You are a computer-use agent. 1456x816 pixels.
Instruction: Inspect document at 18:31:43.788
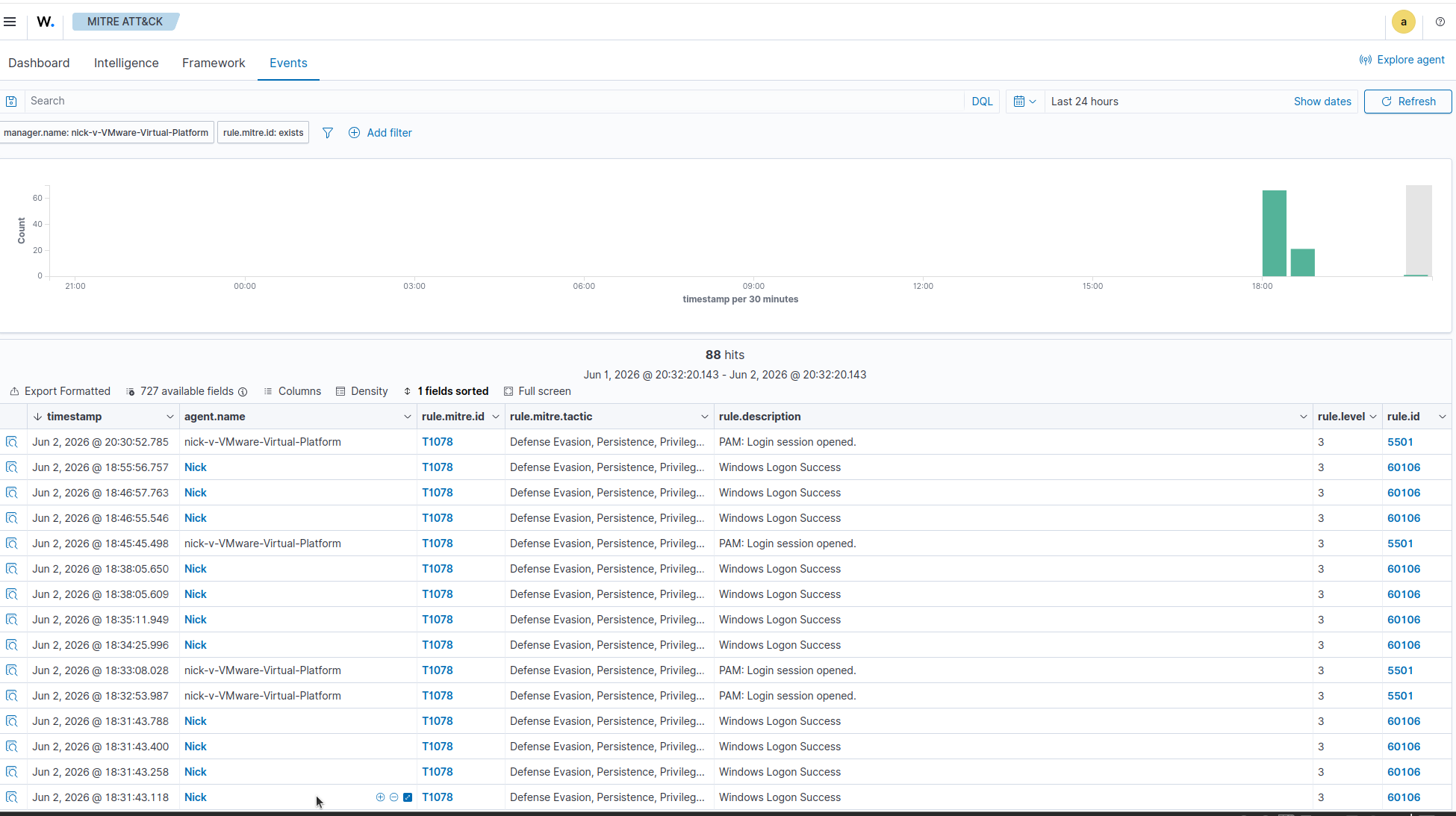[x=12, y=721]
